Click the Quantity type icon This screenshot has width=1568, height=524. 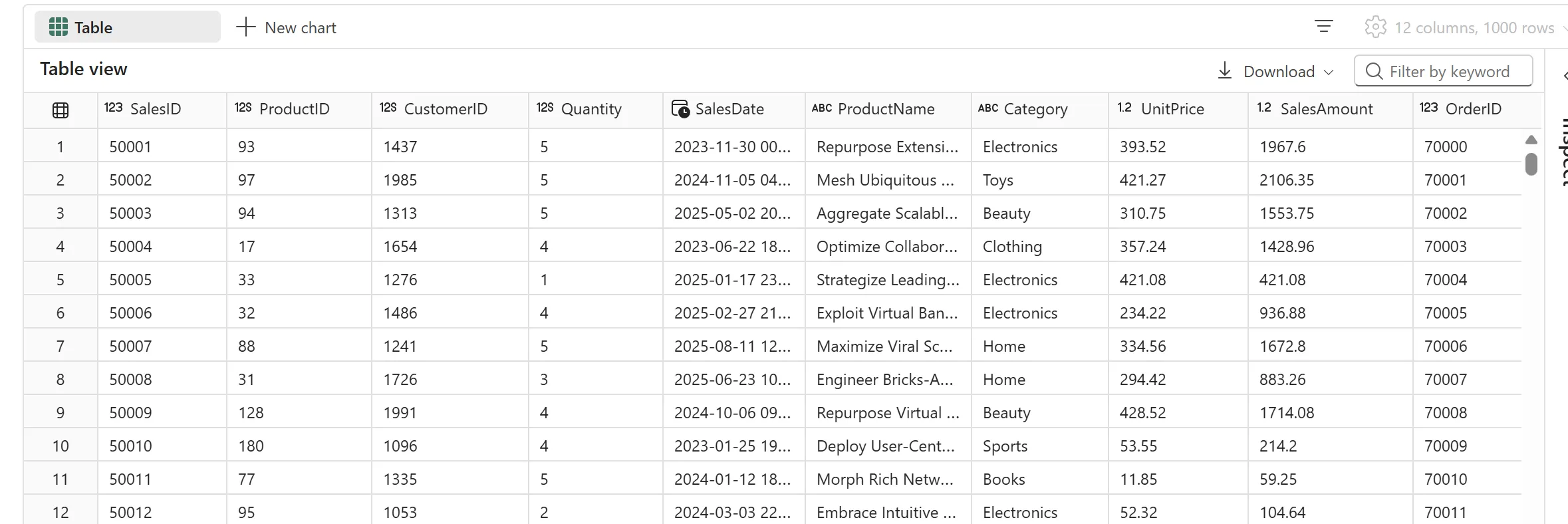[545, 108]
